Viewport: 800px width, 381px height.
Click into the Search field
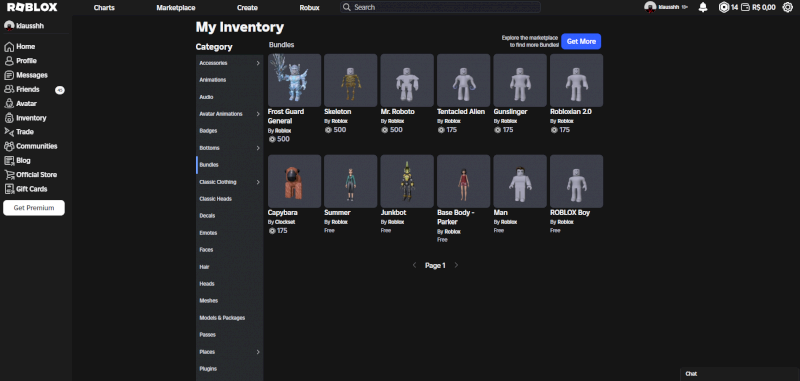pos(440,7)
